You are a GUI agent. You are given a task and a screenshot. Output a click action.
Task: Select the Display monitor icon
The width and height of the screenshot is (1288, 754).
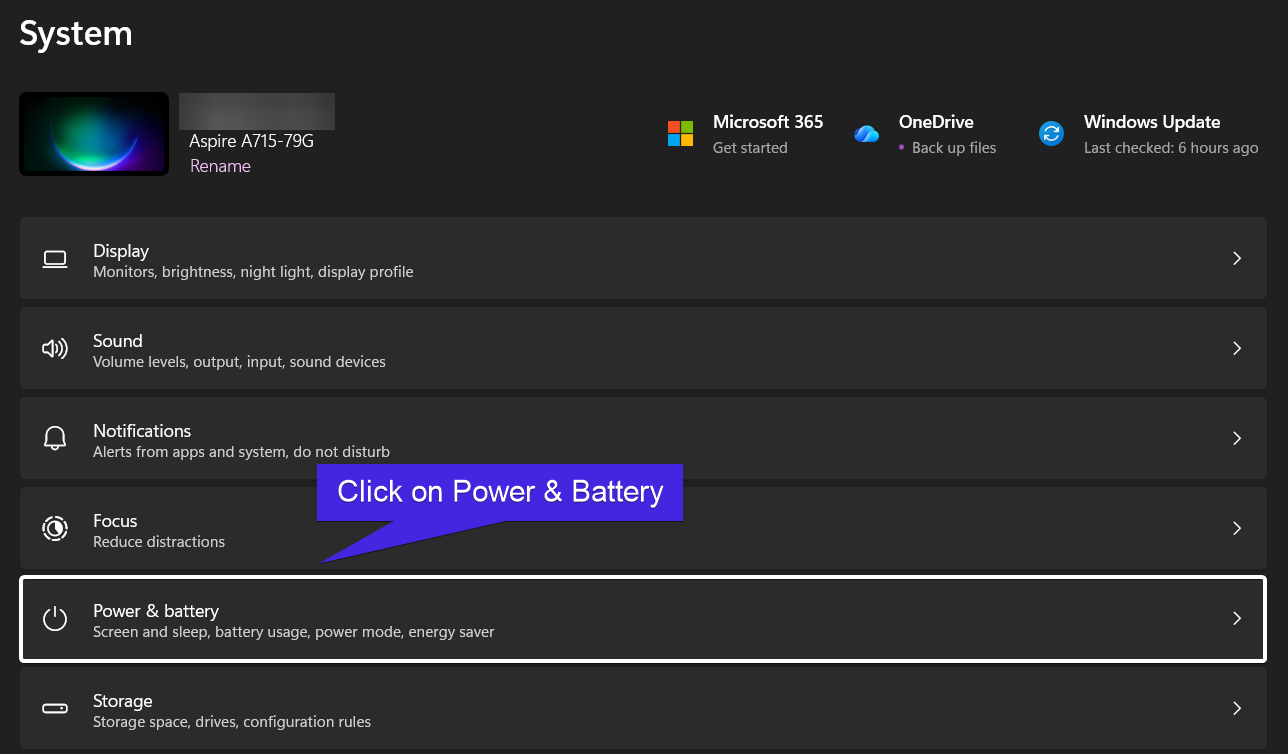[x=55, y=258]
